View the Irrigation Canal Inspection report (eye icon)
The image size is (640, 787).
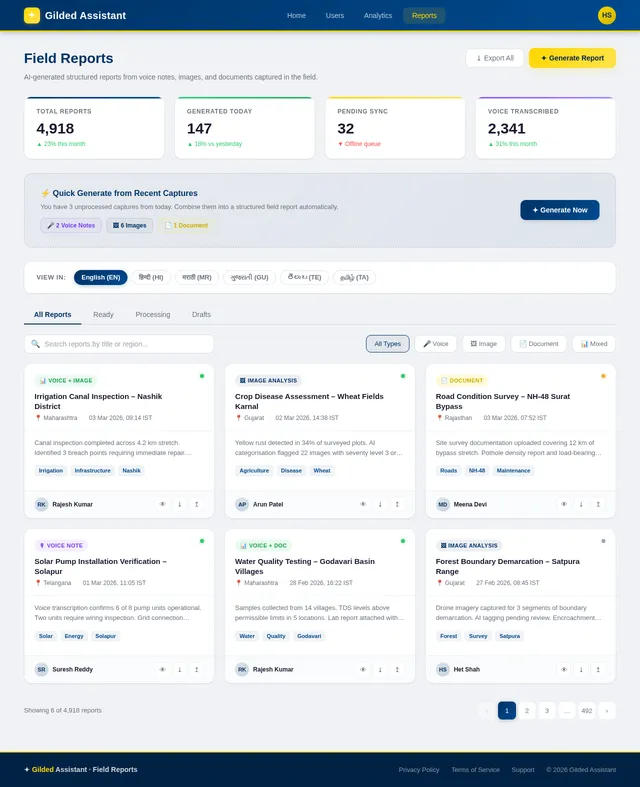point(163,504)
